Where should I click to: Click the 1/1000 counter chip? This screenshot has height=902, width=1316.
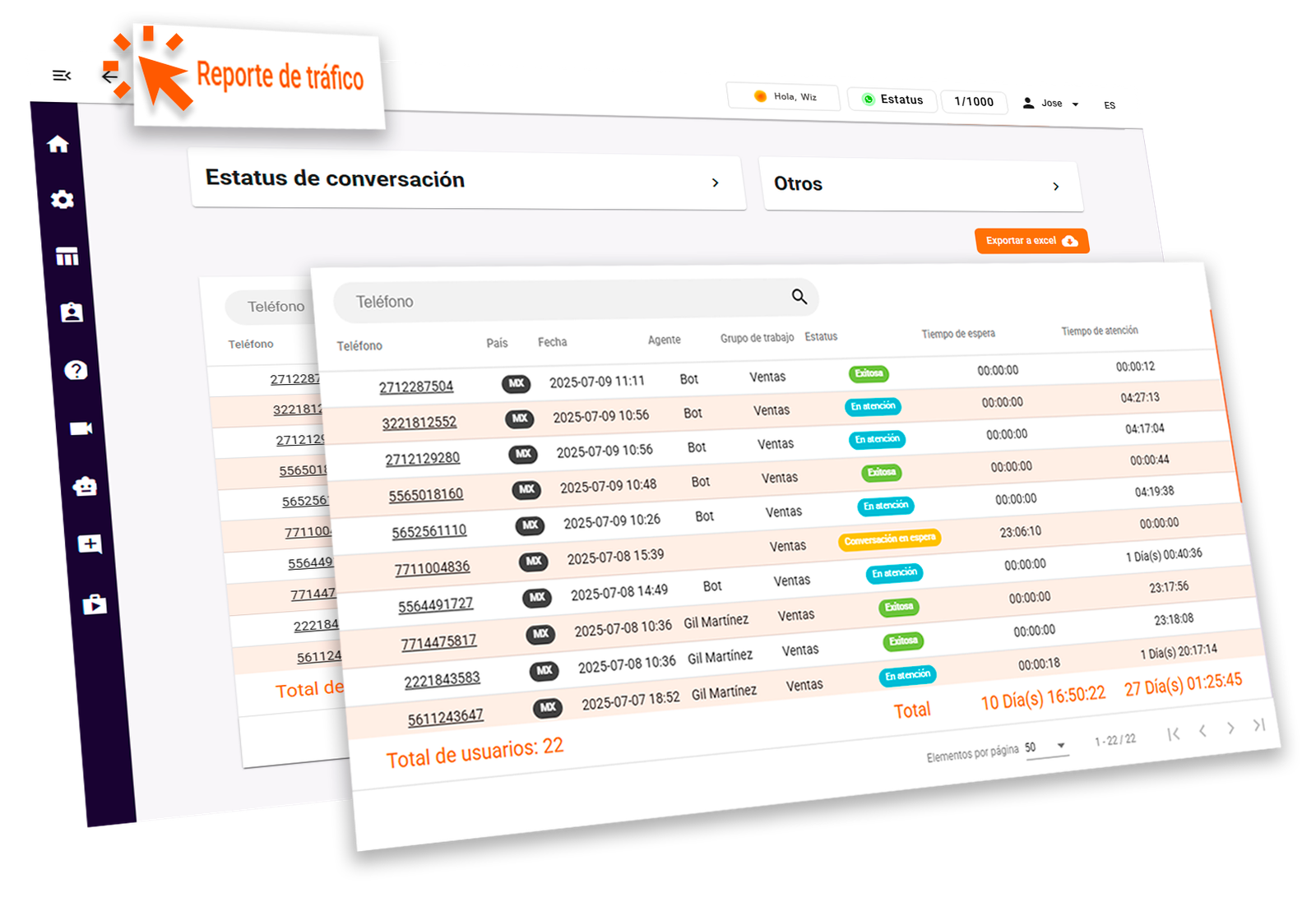974,101
